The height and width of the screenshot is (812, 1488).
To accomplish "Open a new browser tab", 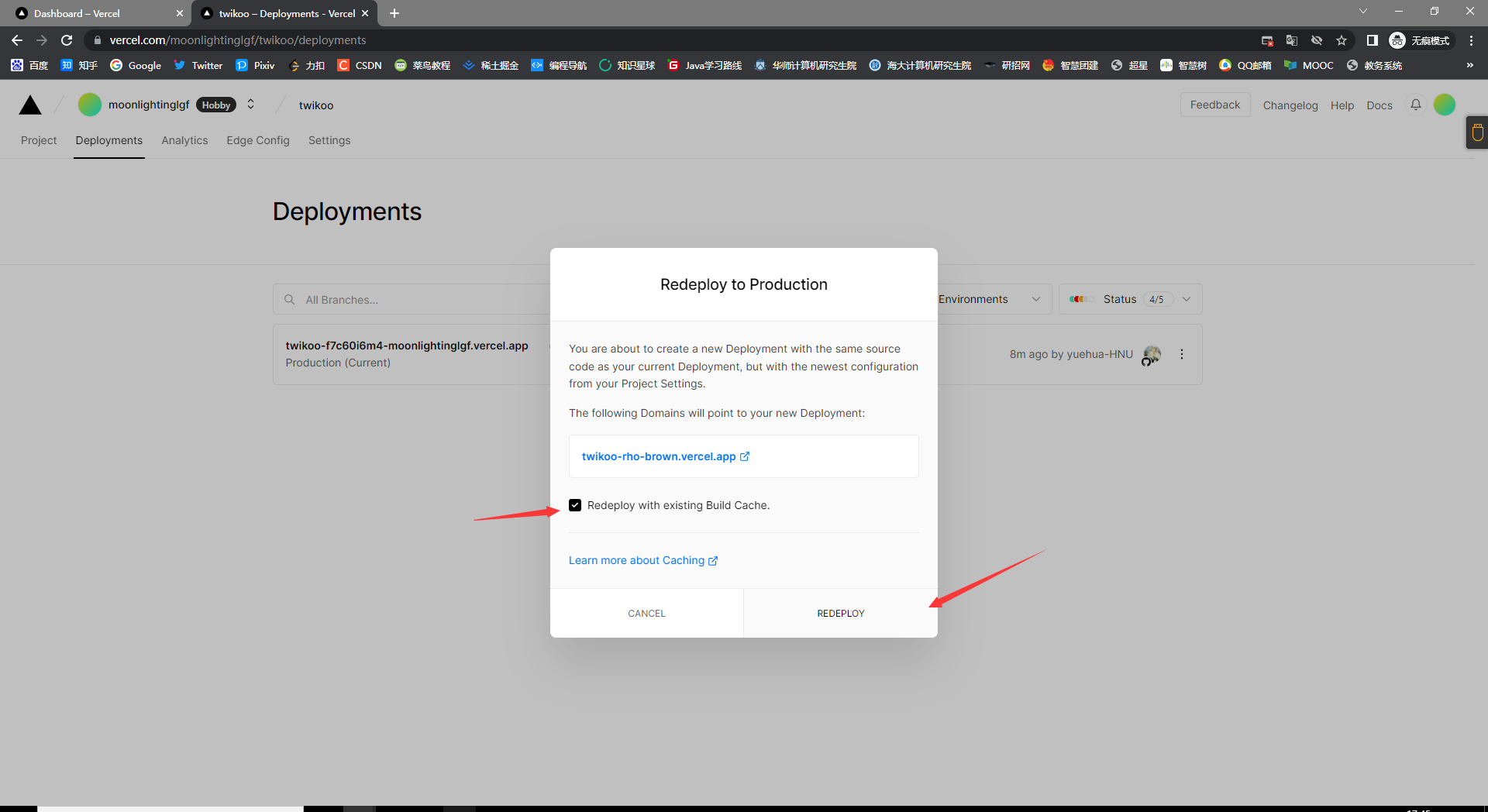I will [x=394, y=13].
